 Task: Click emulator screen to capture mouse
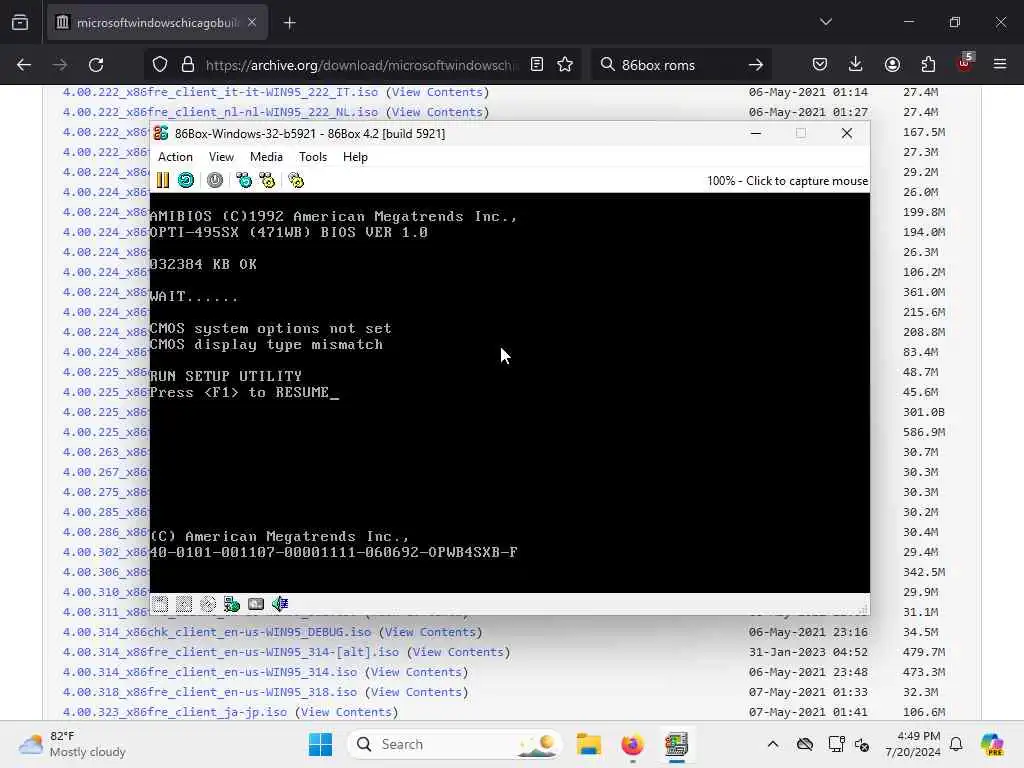click(x=509, y=392)
